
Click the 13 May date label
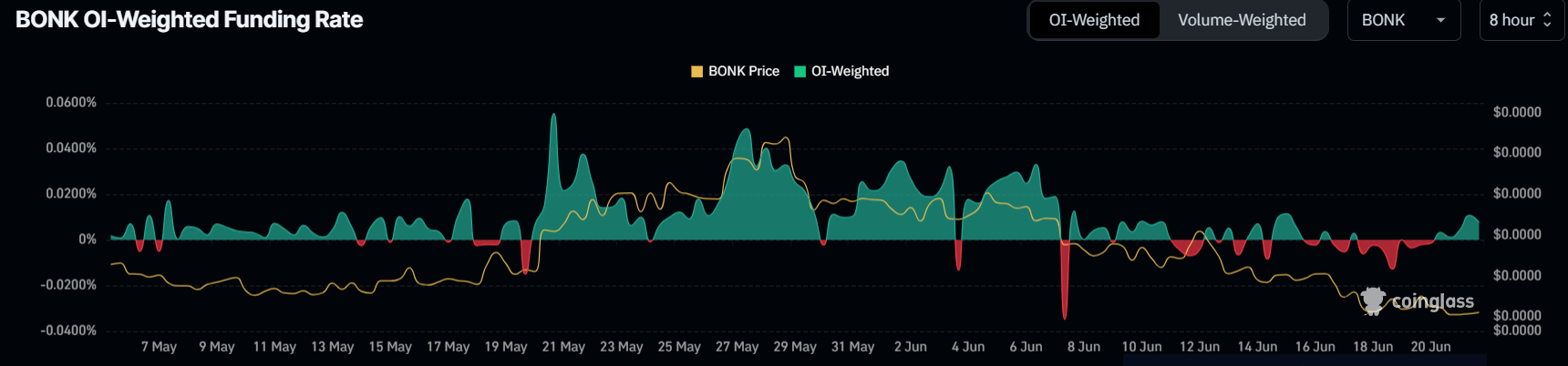click(x=332, y=347)
